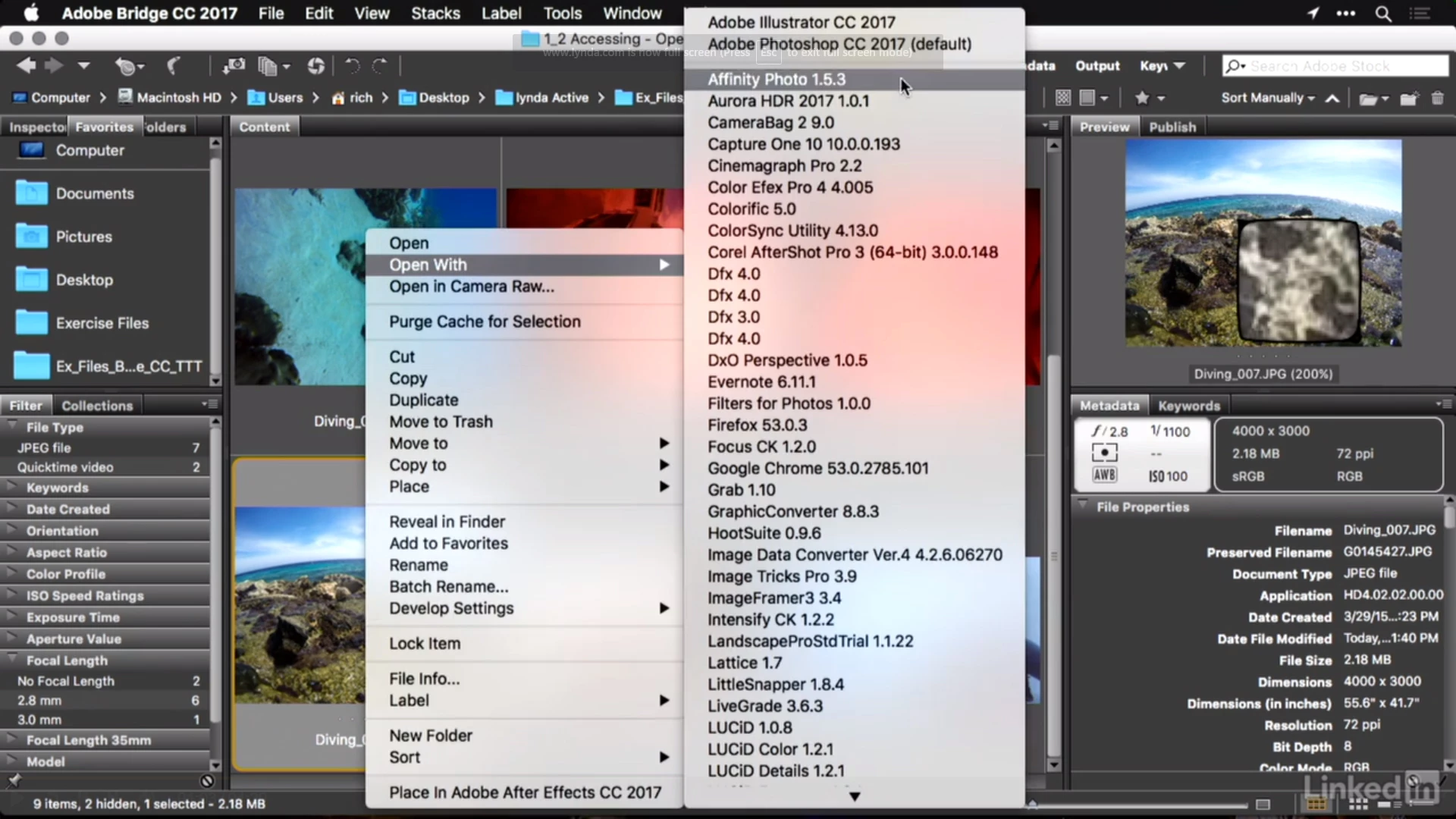Click the thumbnail quality checkerboard icon
The image size is (1456, 819).
(x=1062, y=98)
